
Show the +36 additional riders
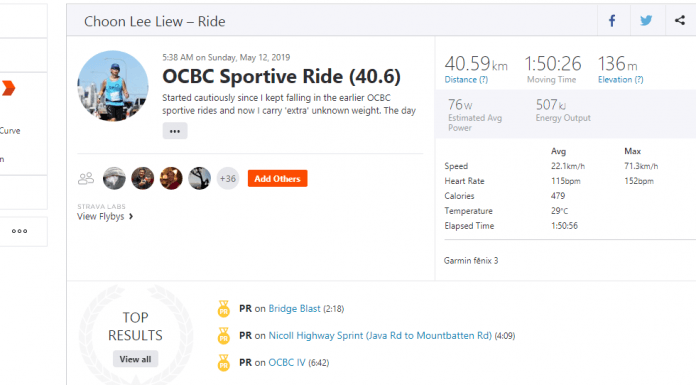click(x=228, y=179)
